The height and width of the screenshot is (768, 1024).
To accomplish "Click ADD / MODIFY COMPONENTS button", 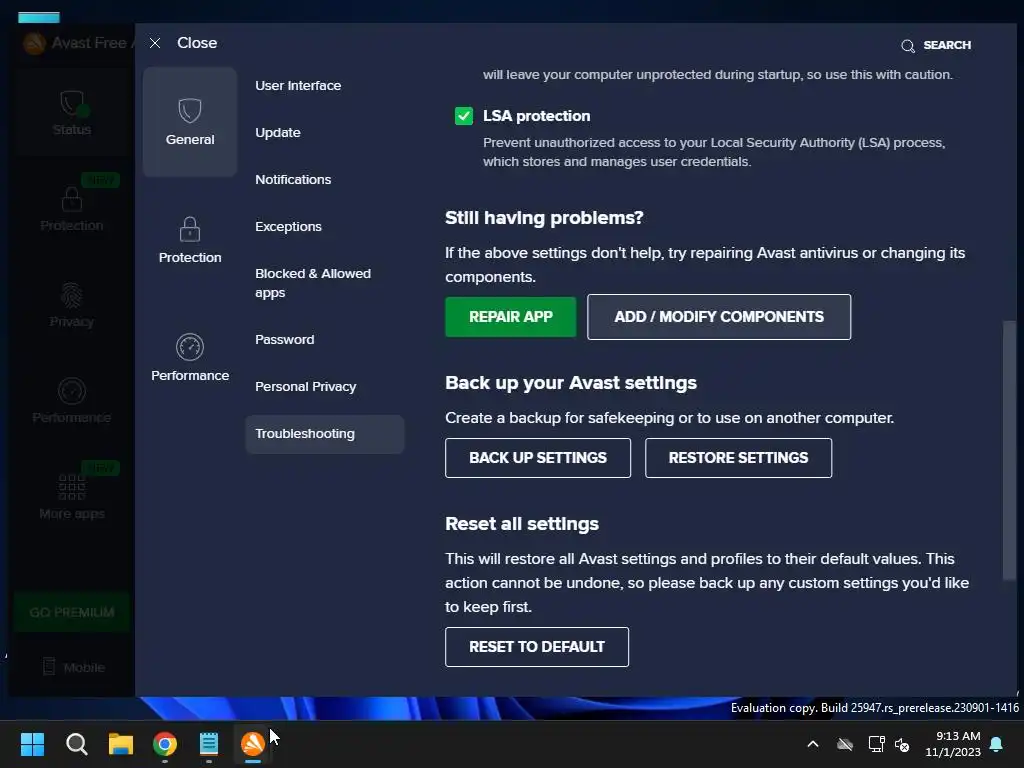I will tap(719, 317).
